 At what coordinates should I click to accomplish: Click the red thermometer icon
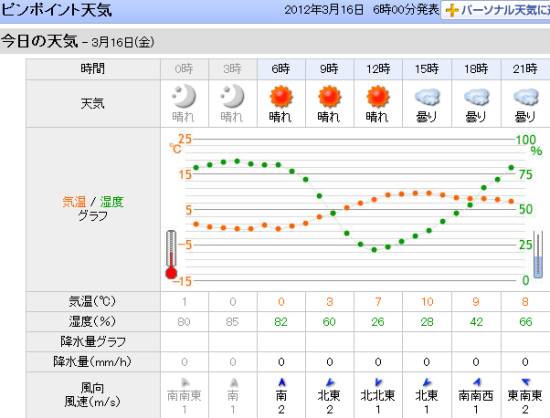(171, 255)
